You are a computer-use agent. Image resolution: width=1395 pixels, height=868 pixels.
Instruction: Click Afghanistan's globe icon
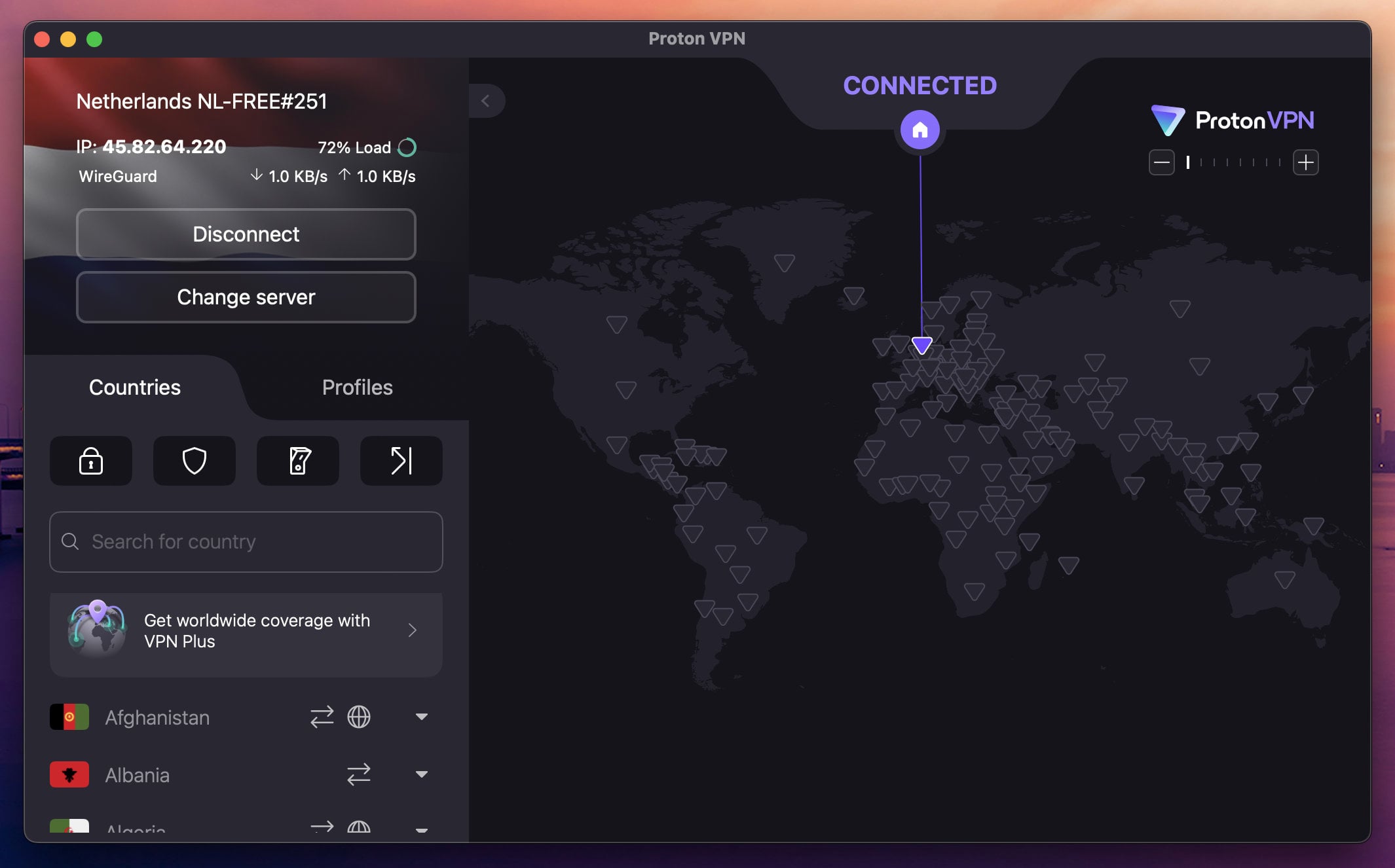tap(359, 717)
